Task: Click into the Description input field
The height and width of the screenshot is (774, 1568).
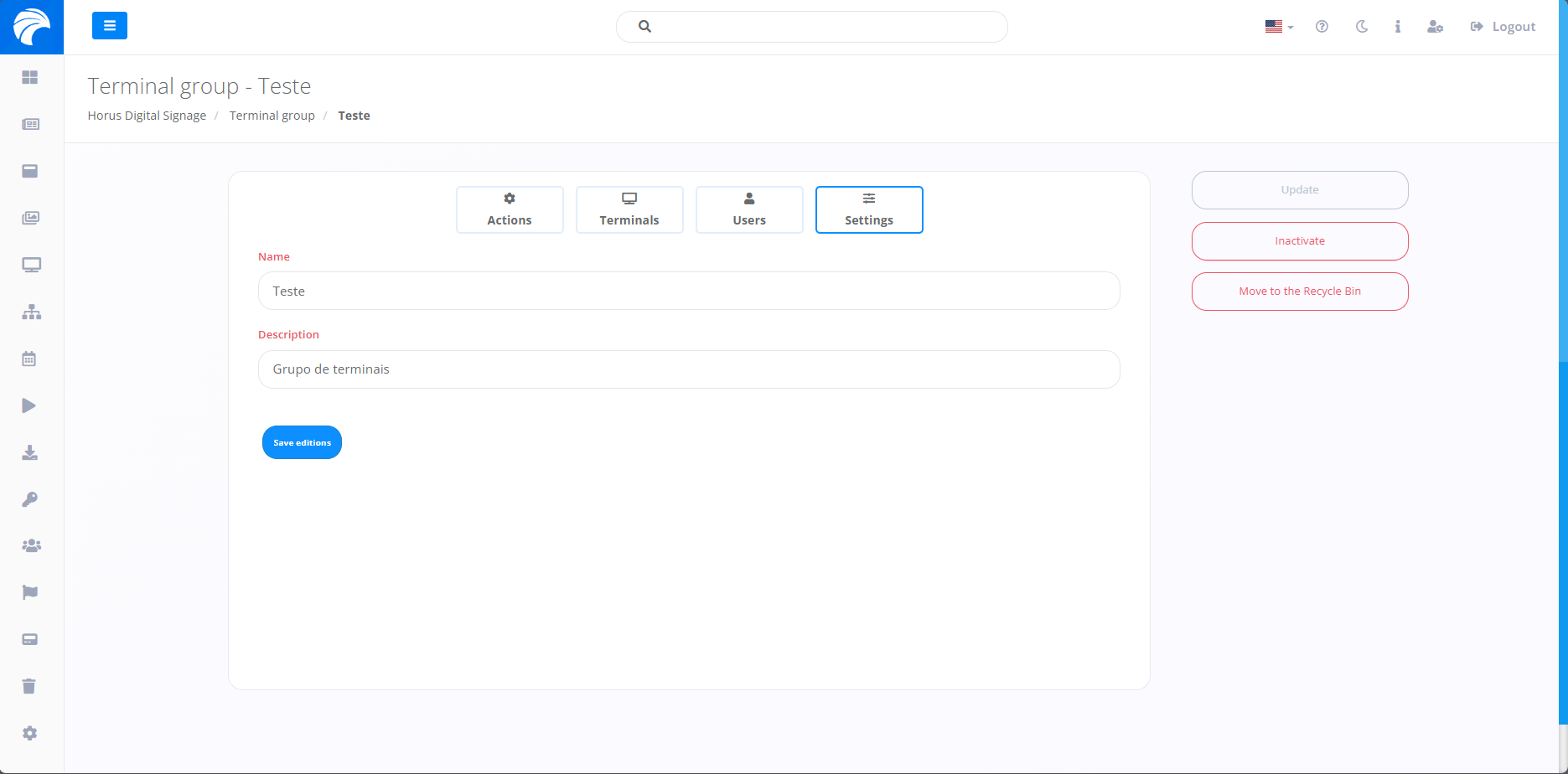Action: [689, 369]
